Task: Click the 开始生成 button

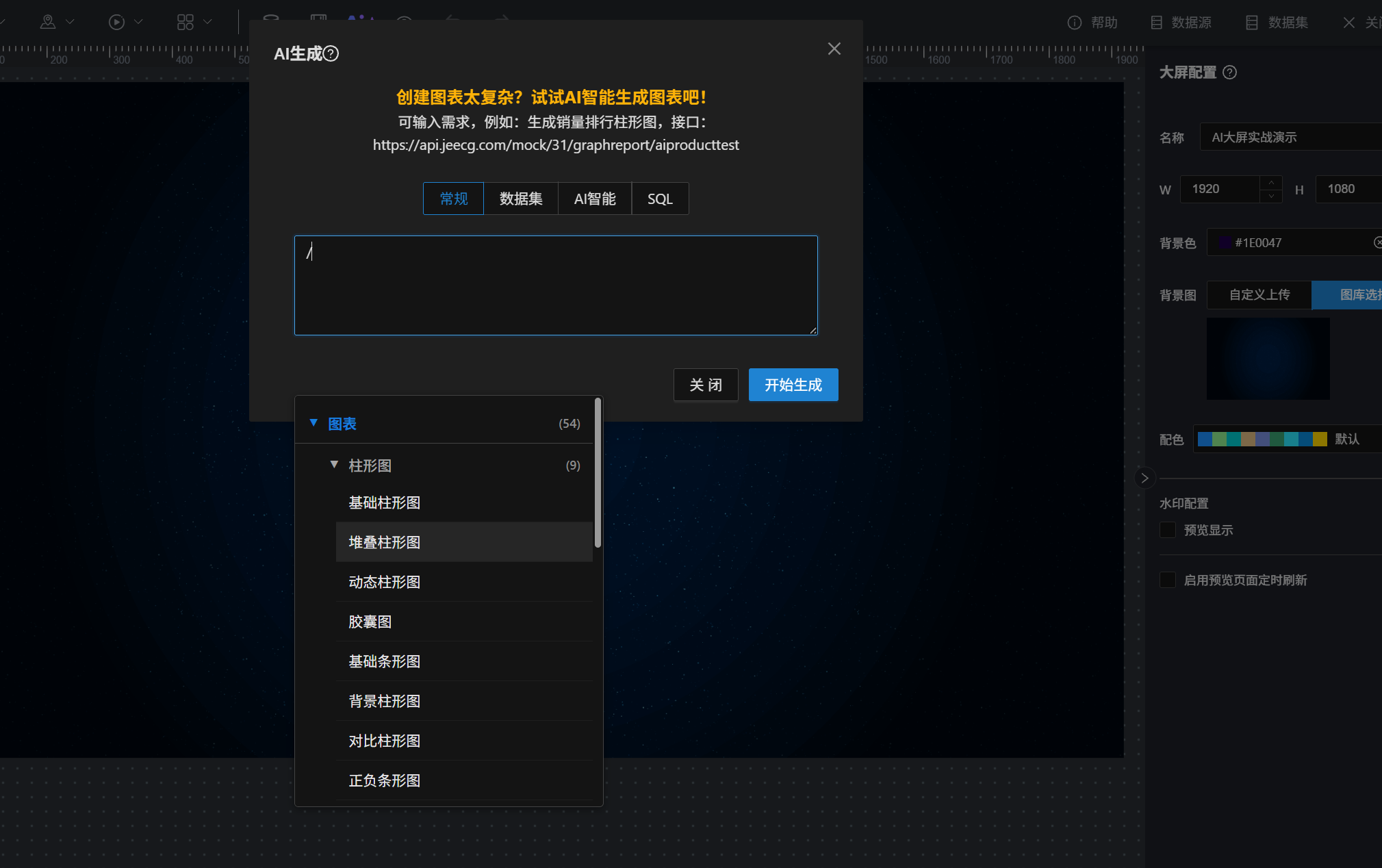Action: click(x=793, y=385)
